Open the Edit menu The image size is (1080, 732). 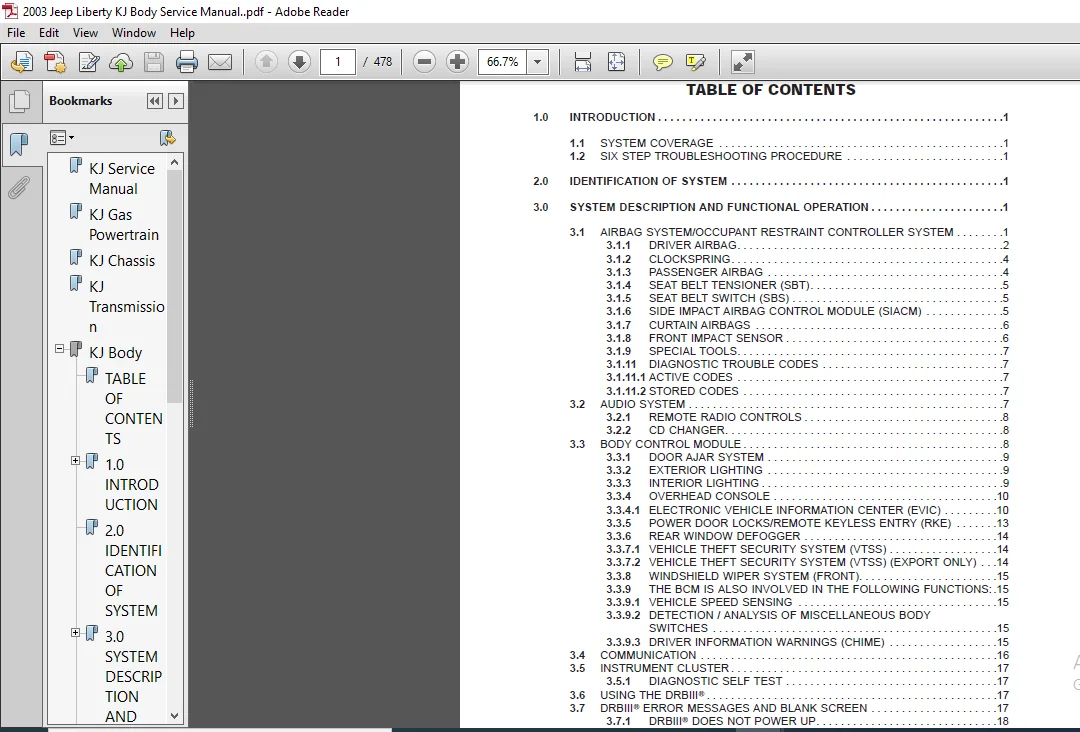click(x=48, y=32)
